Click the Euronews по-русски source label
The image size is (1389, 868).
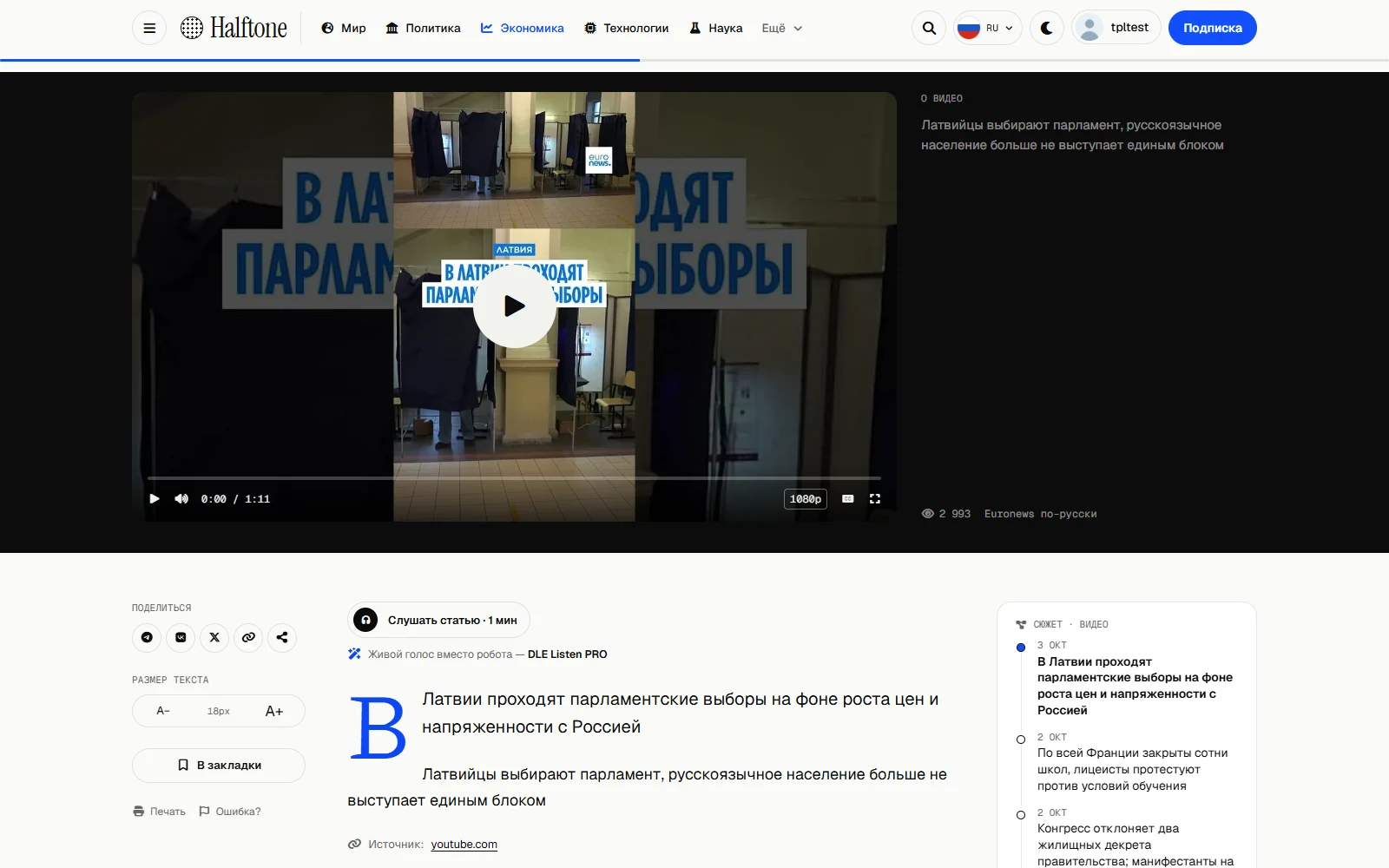click(1041, 514)
